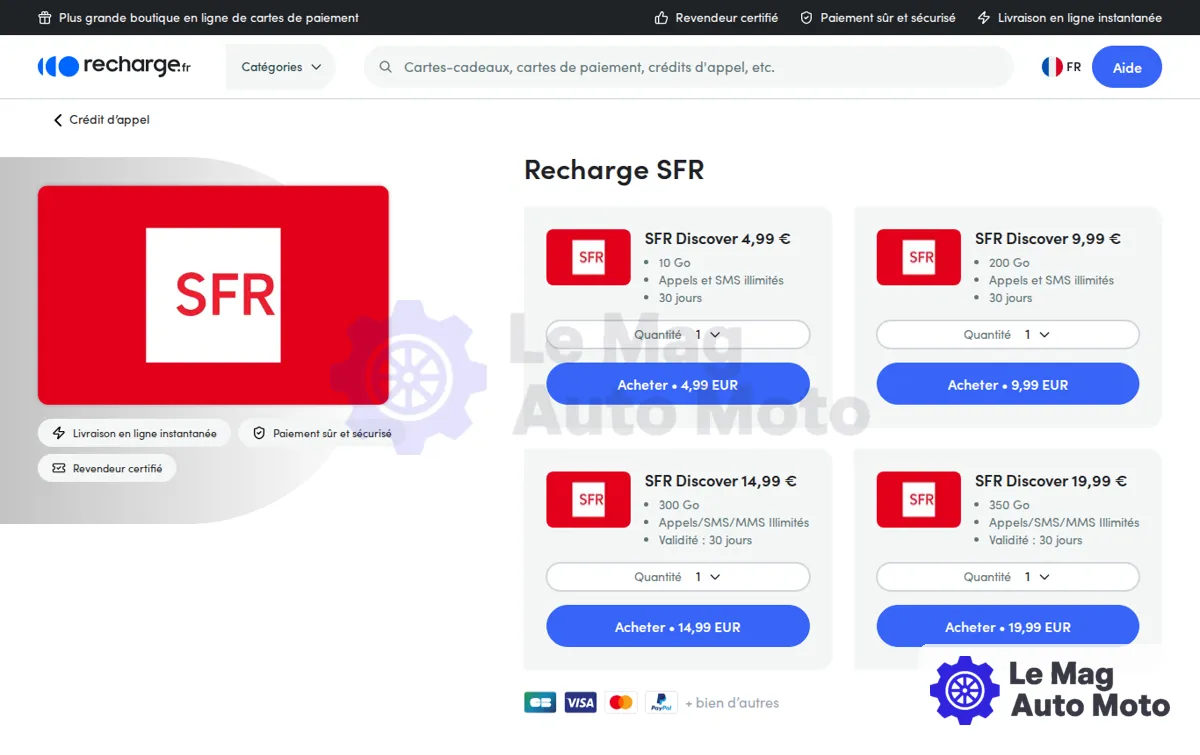This screenshot has height=755, width=1200.
Task: Click Acheter 4,99 EUR button
Action: coord(678,384)
